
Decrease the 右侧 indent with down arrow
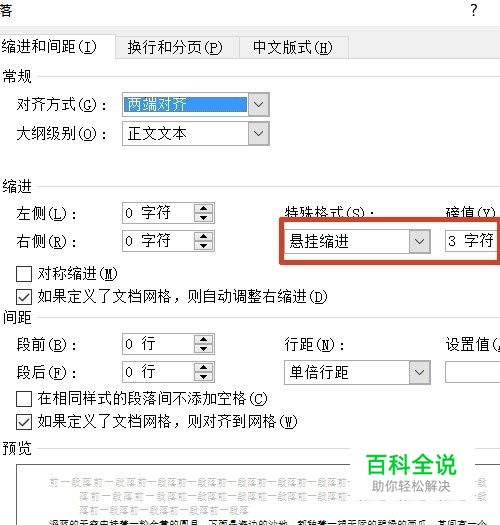tap(203, 245)
